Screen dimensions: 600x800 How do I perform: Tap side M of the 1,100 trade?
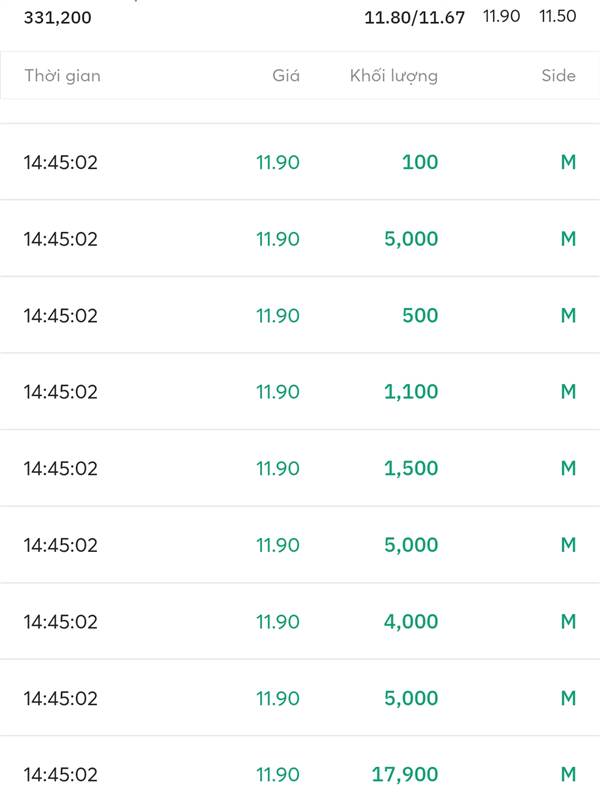[x=568, y=392]
